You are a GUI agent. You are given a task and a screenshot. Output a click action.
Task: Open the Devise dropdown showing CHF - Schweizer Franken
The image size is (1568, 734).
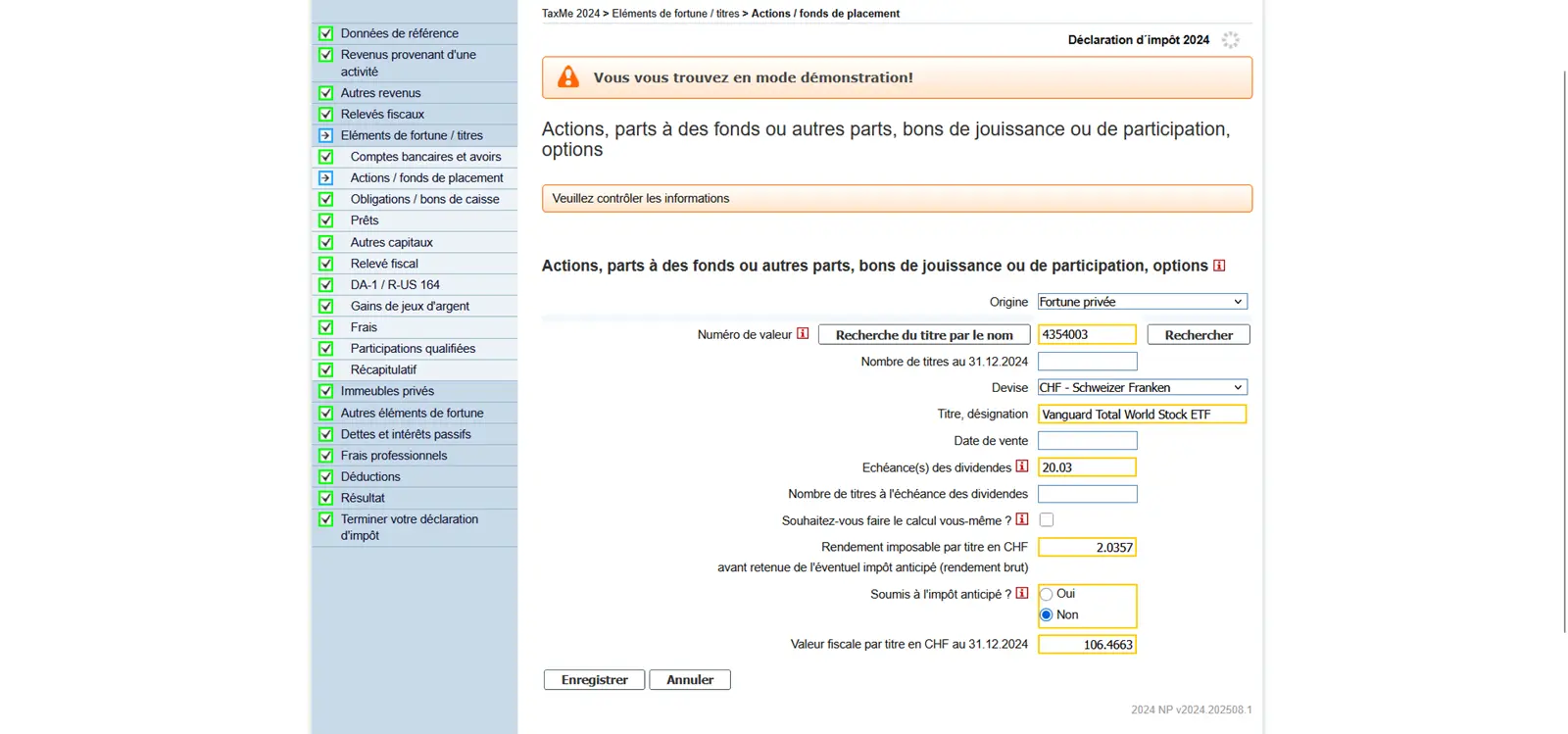(x=1142, y=387)
